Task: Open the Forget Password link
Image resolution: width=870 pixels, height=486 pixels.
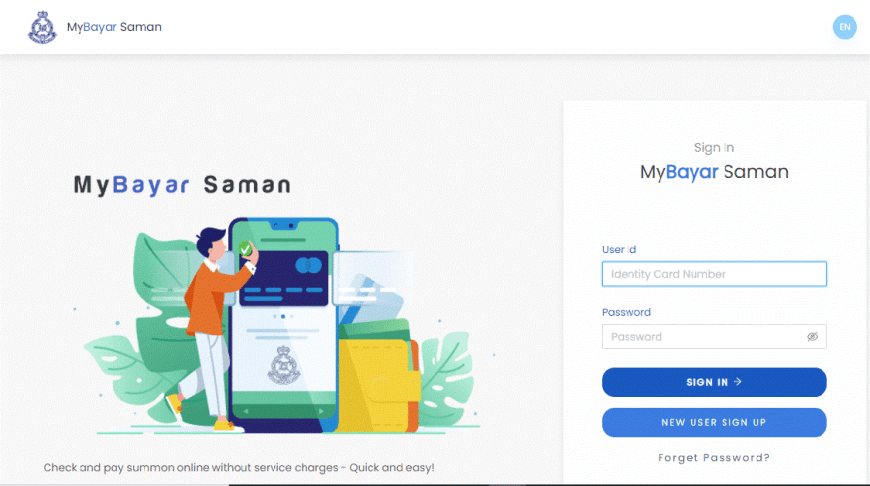Action: pos(714,458)
